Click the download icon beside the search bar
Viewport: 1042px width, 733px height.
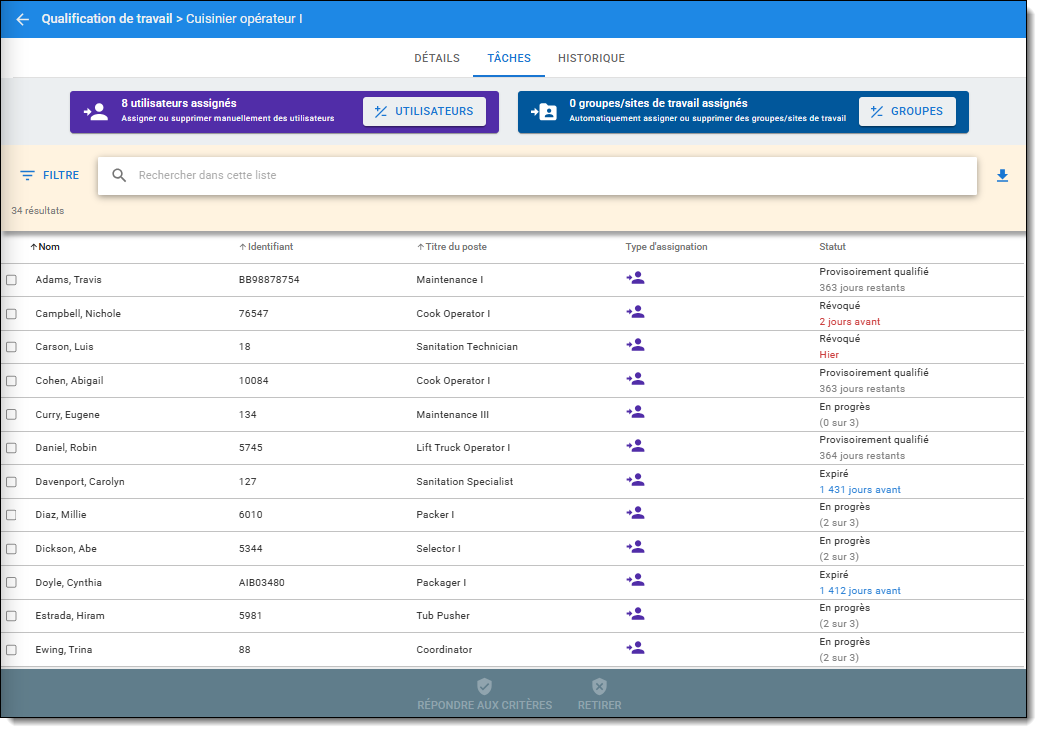(x=1002, y=176)
